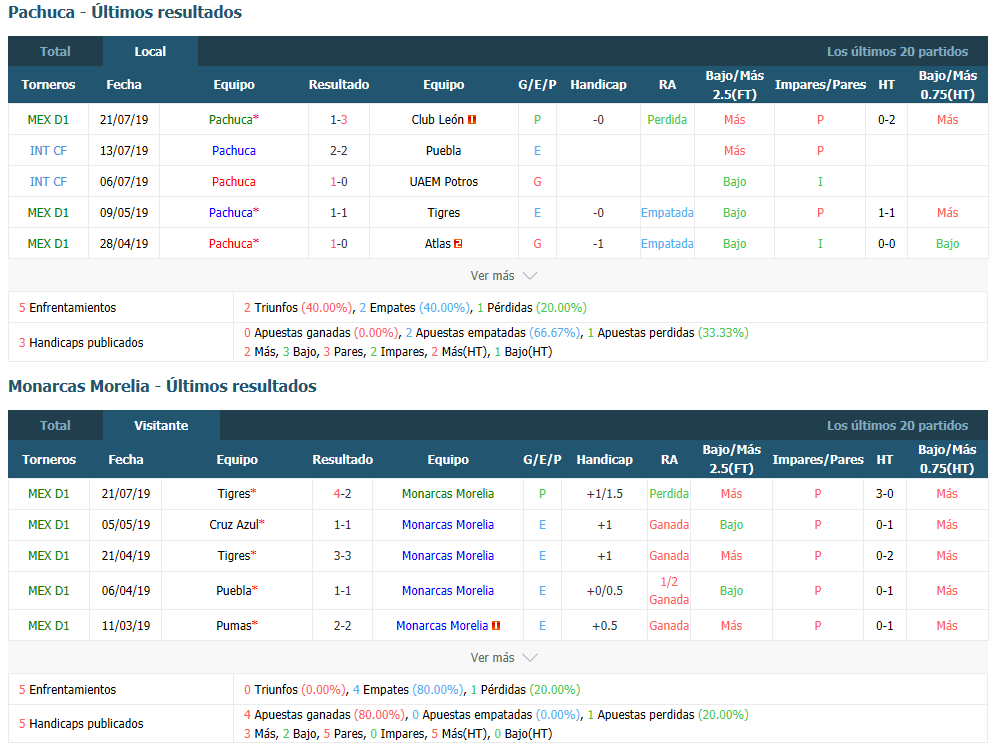Click the red card icon beside Monarcas Morelia, Pumas row
The image size is (998, 746).
coord(496,626)
